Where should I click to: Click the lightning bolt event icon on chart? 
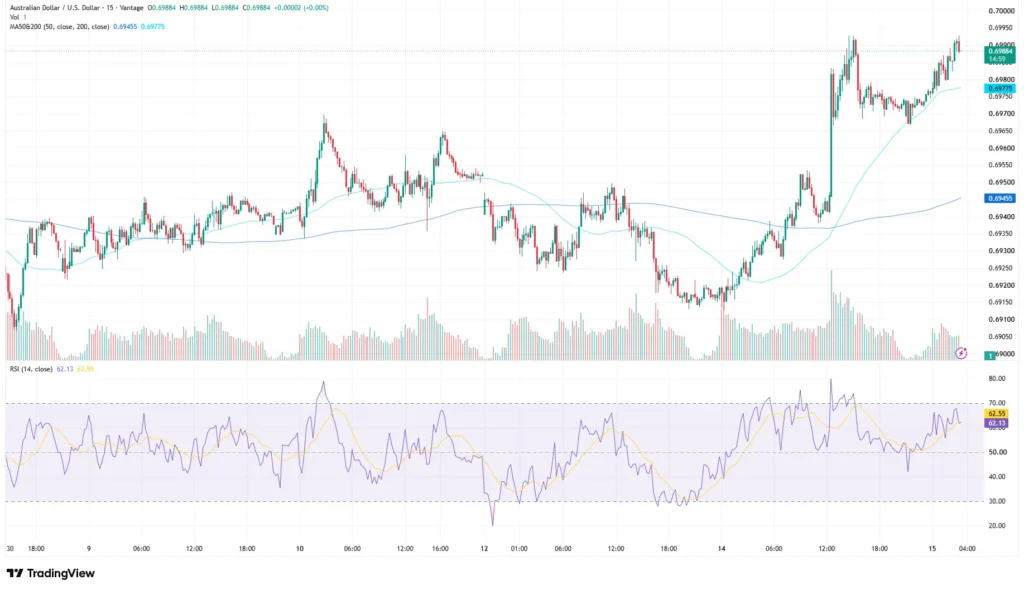pyautogui.click(x=961, y=353)
